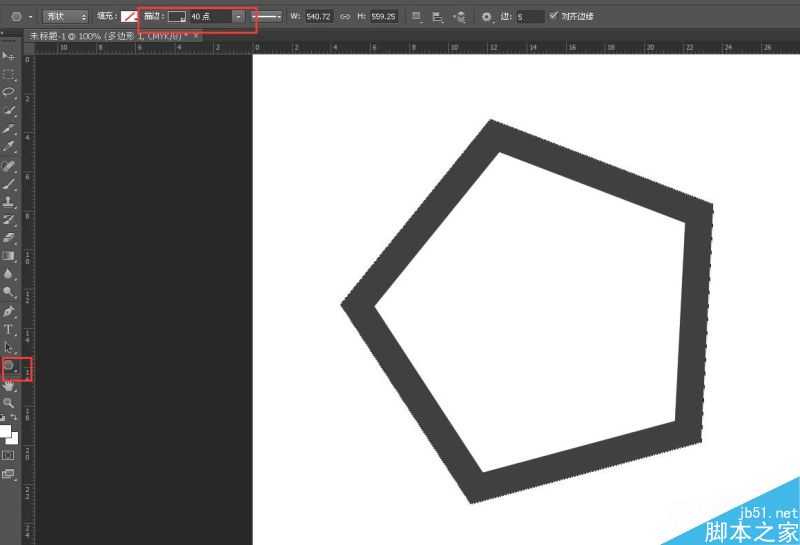Image resolution: width=800 pixels, height=545 pixels.
Task: Toggle link between width and height
Action: 345,17
